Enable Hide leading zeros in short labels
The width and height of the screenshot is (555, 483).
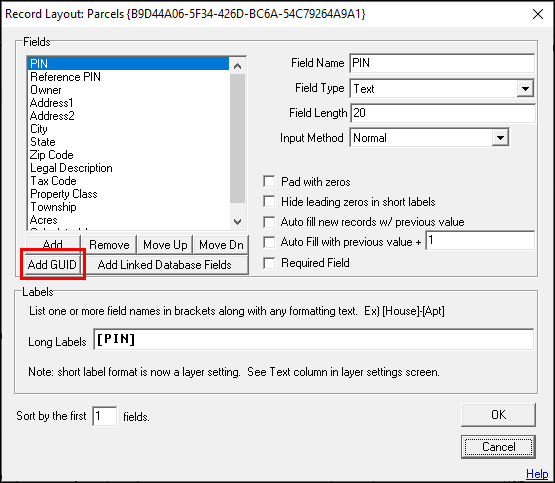point(269,202)
